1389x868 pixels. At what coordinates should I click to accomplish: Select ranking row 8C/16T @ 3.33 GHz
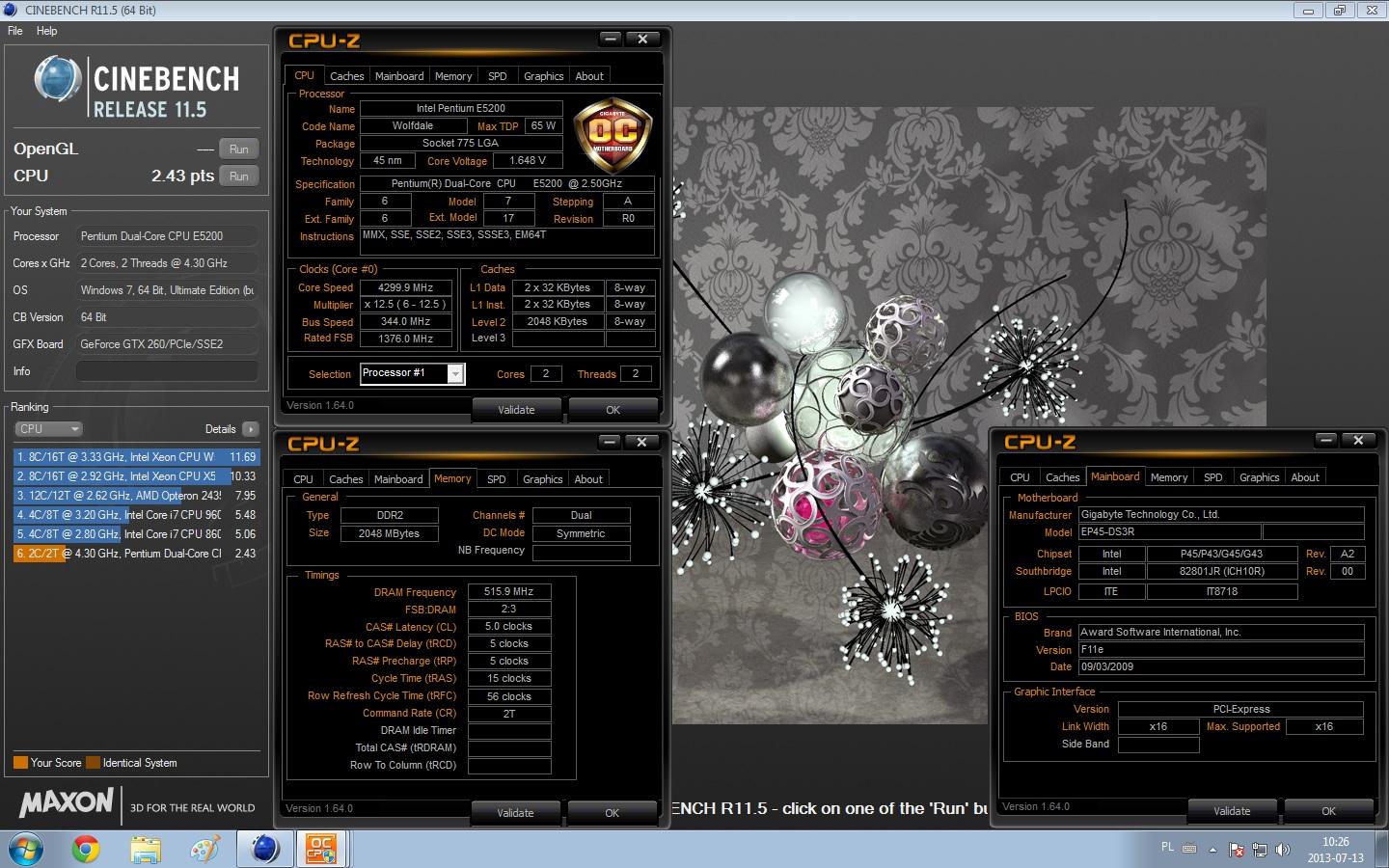point(136,457)
